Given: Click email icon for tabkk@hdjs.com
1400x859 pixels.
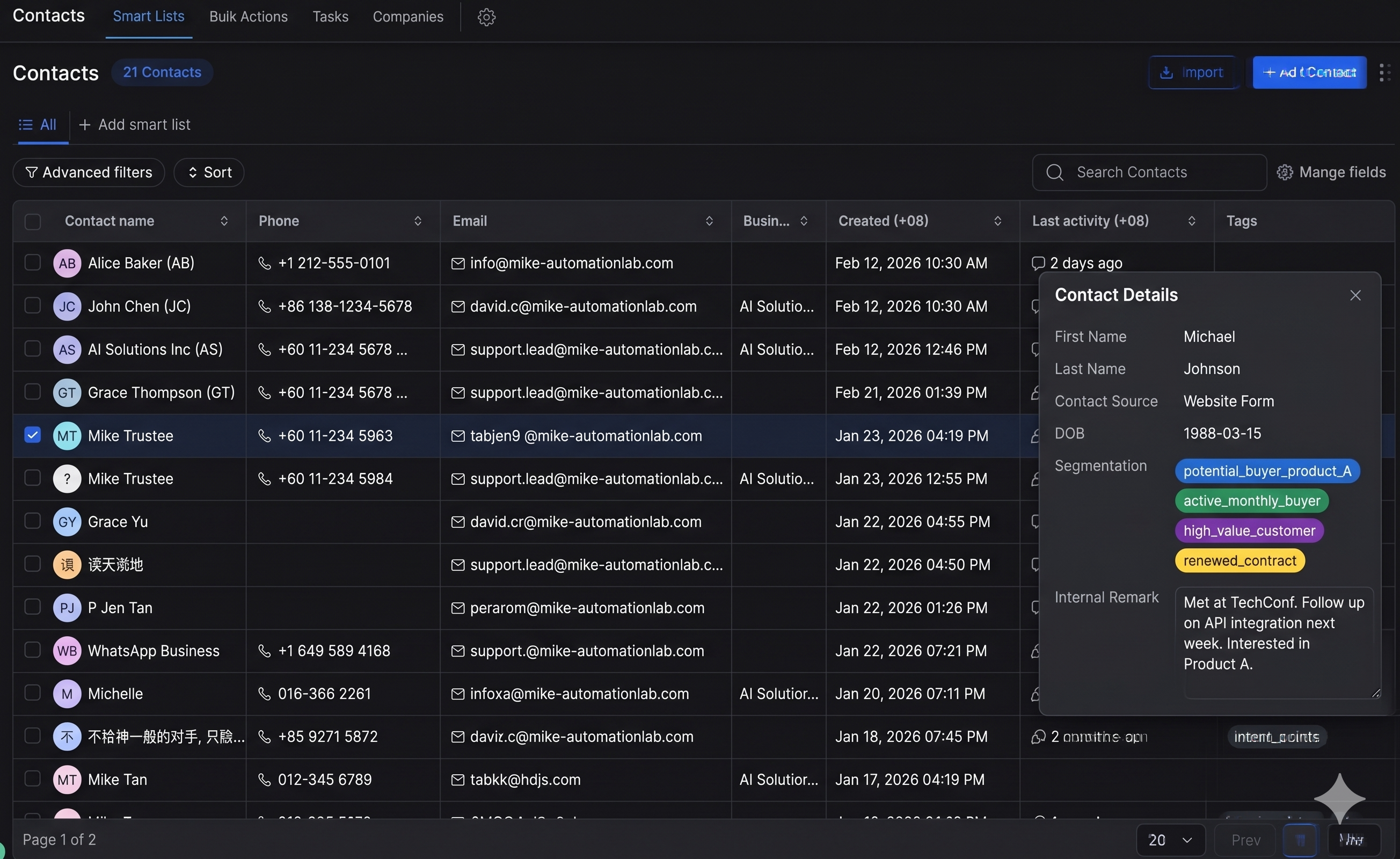Looking at the screenshot, I should [x=457, y=780].
